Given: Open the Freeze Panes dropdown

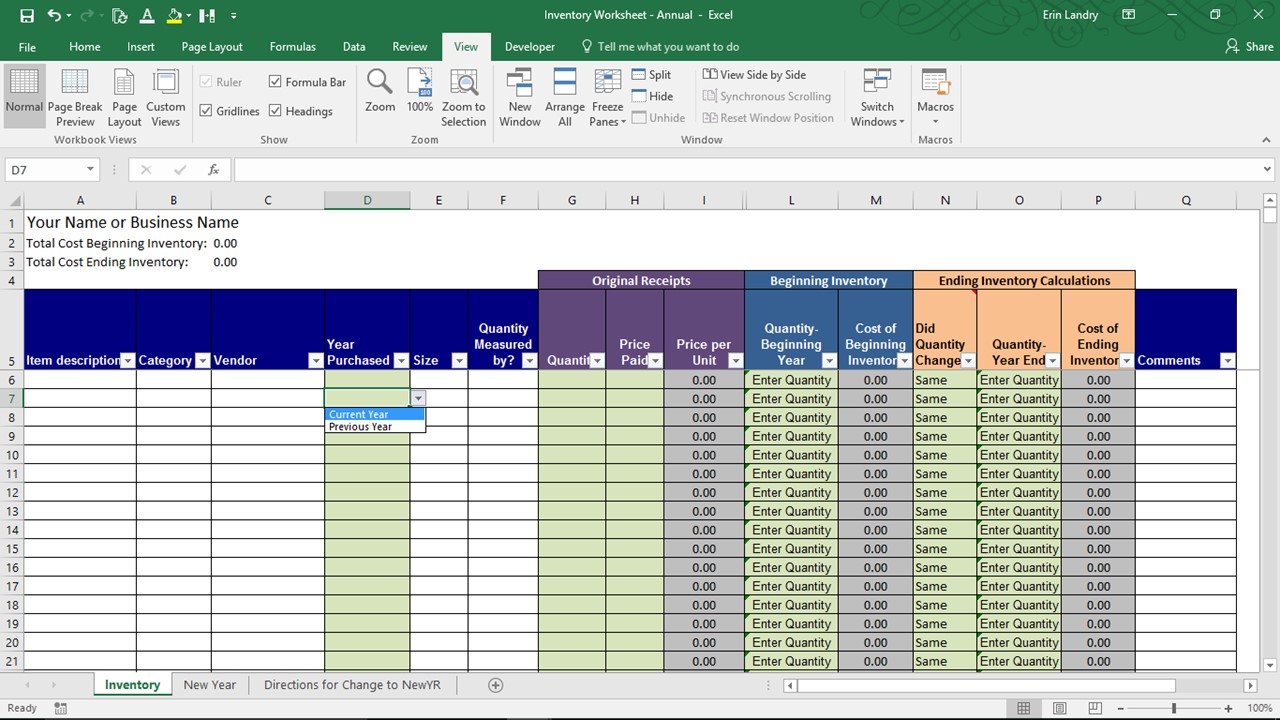Looking at the screenshot, I should coord(607,96).
